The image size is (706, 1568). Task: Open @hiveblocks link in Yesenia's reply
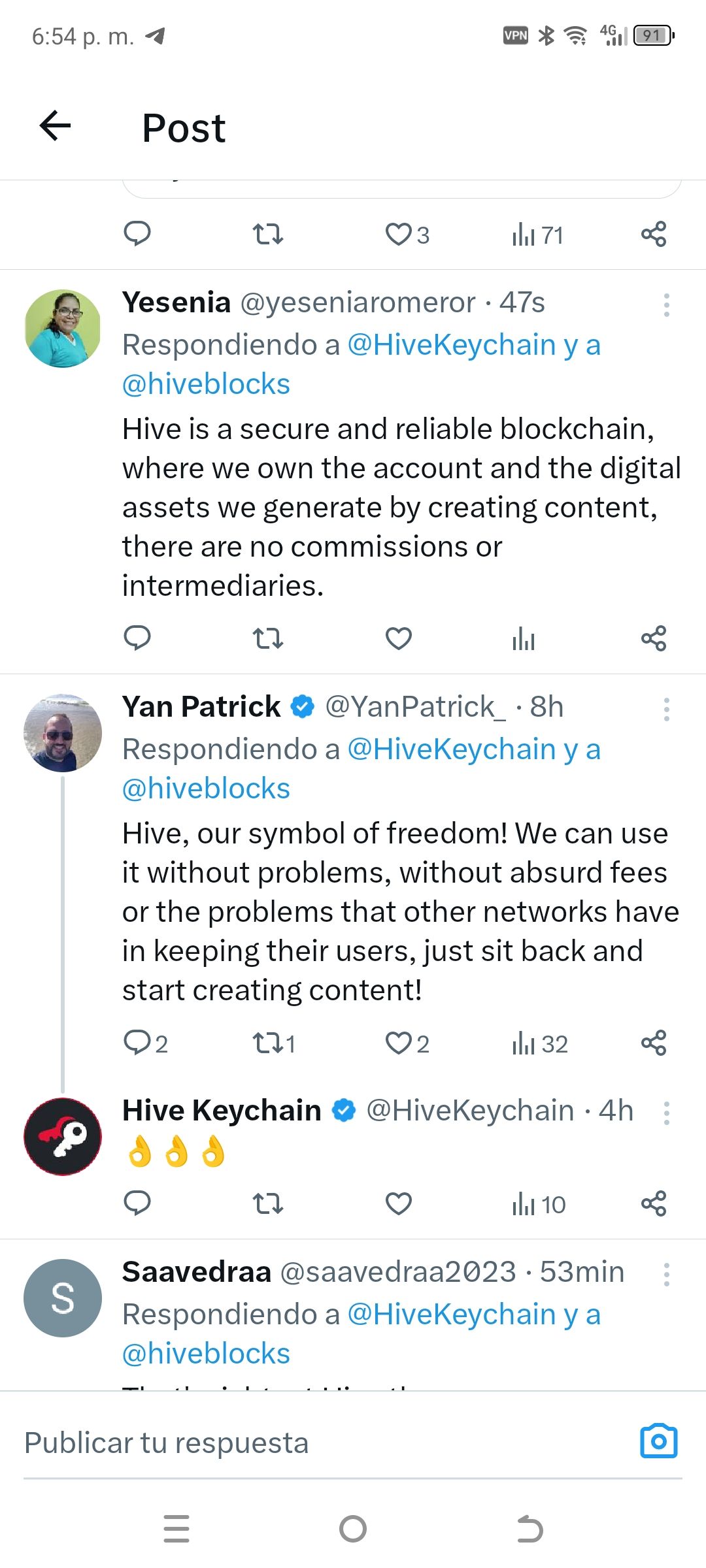(x=206, y=384)
